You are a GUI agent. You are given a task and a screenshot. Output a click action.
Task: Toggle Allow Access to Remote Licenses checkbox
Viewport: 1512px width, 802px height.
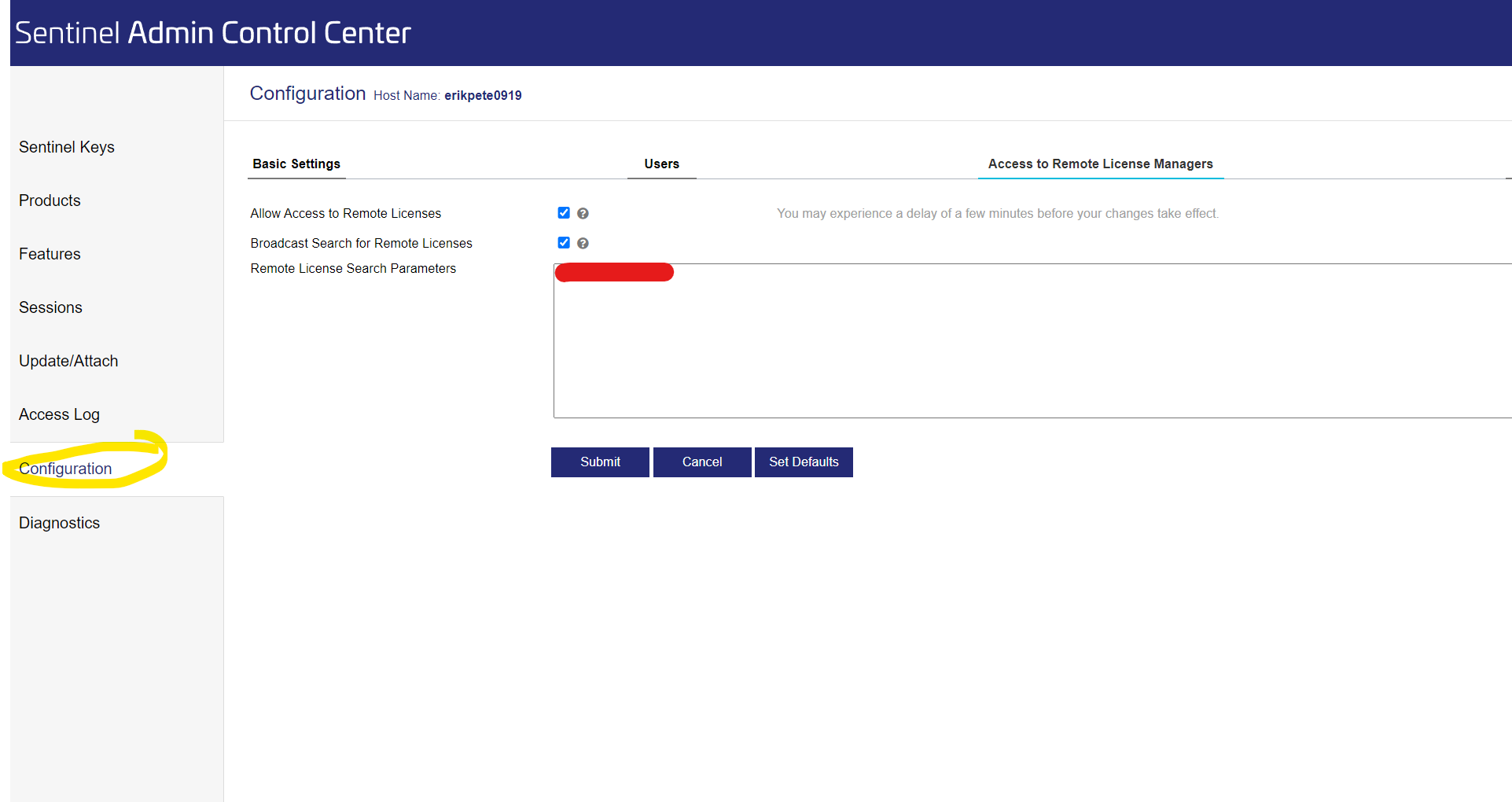coord(564,213)
